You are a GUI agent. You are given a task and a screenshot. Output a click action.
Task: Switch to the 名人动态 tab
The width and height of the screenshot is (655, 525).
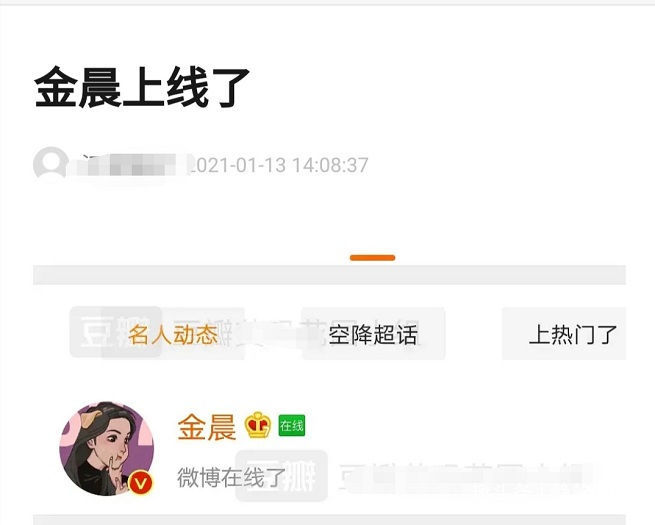coord(173,334)
